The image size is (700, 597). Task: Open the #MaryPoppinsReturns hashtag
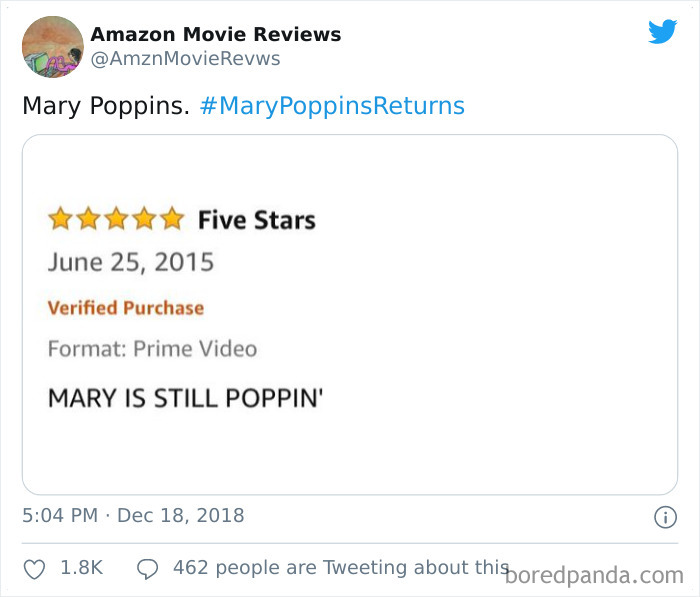pos(332,105)
